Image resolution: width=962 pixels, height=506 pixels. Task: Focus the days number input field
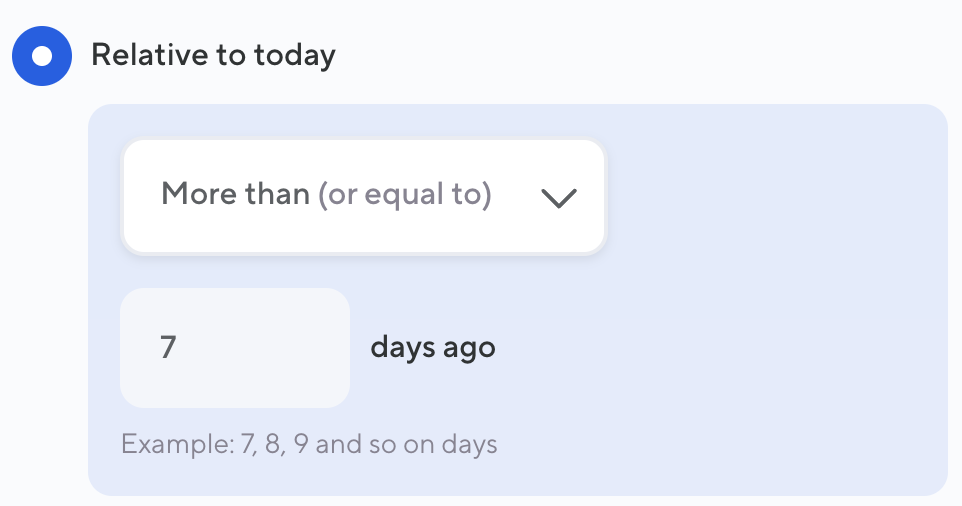pos(235,348)
